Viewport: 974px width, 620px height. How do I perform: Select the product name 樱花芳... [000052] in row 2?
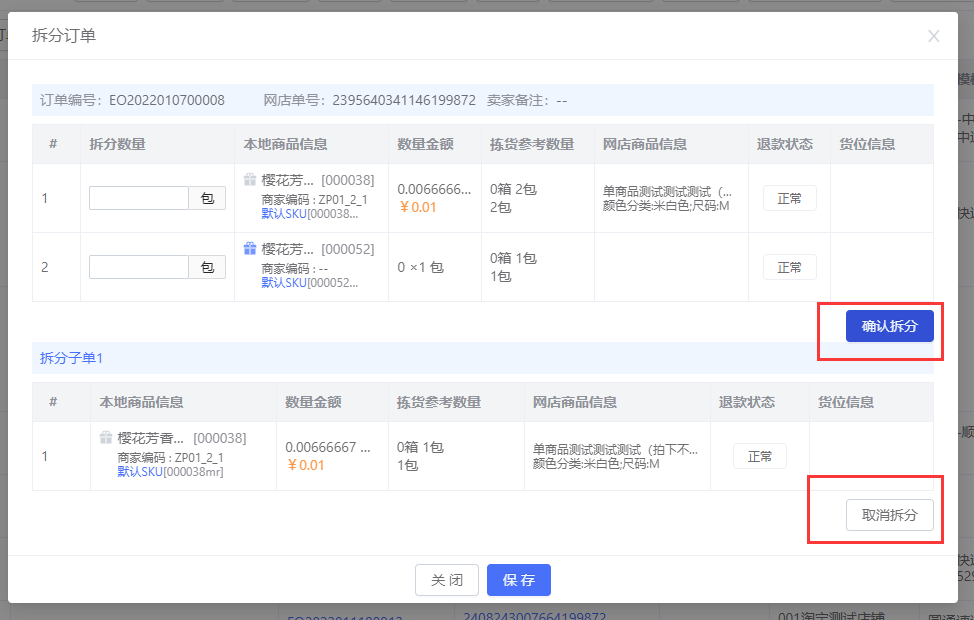coord(317,249)
